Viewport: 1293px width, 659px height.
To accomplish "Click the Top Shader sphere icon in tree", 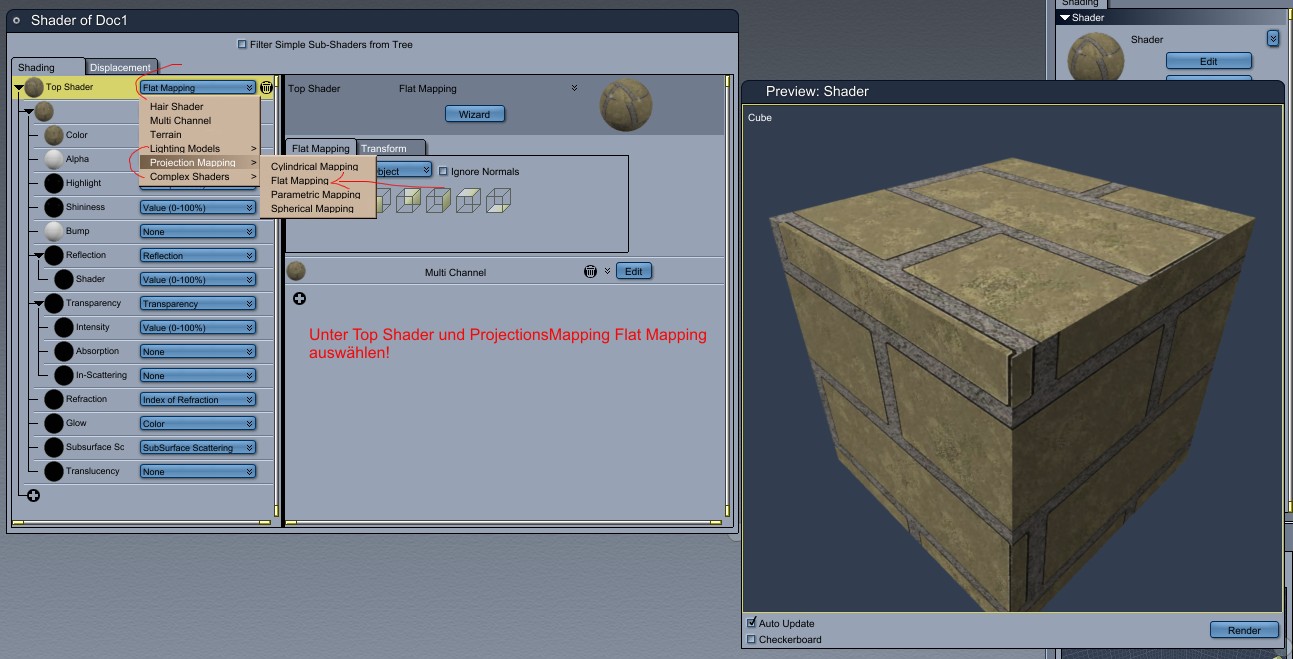I will 33,88.
